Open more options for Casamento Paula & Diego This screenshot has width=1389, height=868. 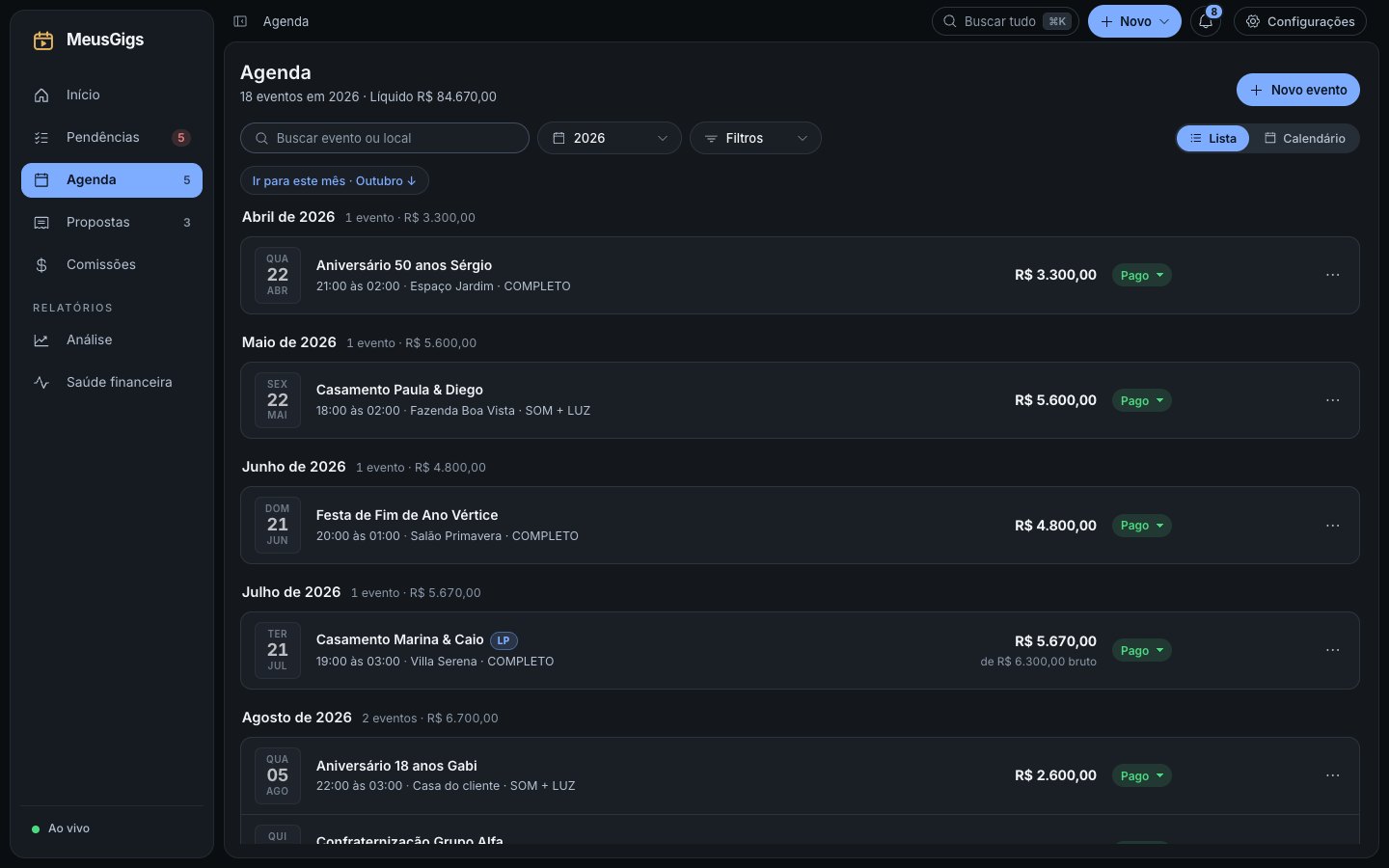[1333, 400]
